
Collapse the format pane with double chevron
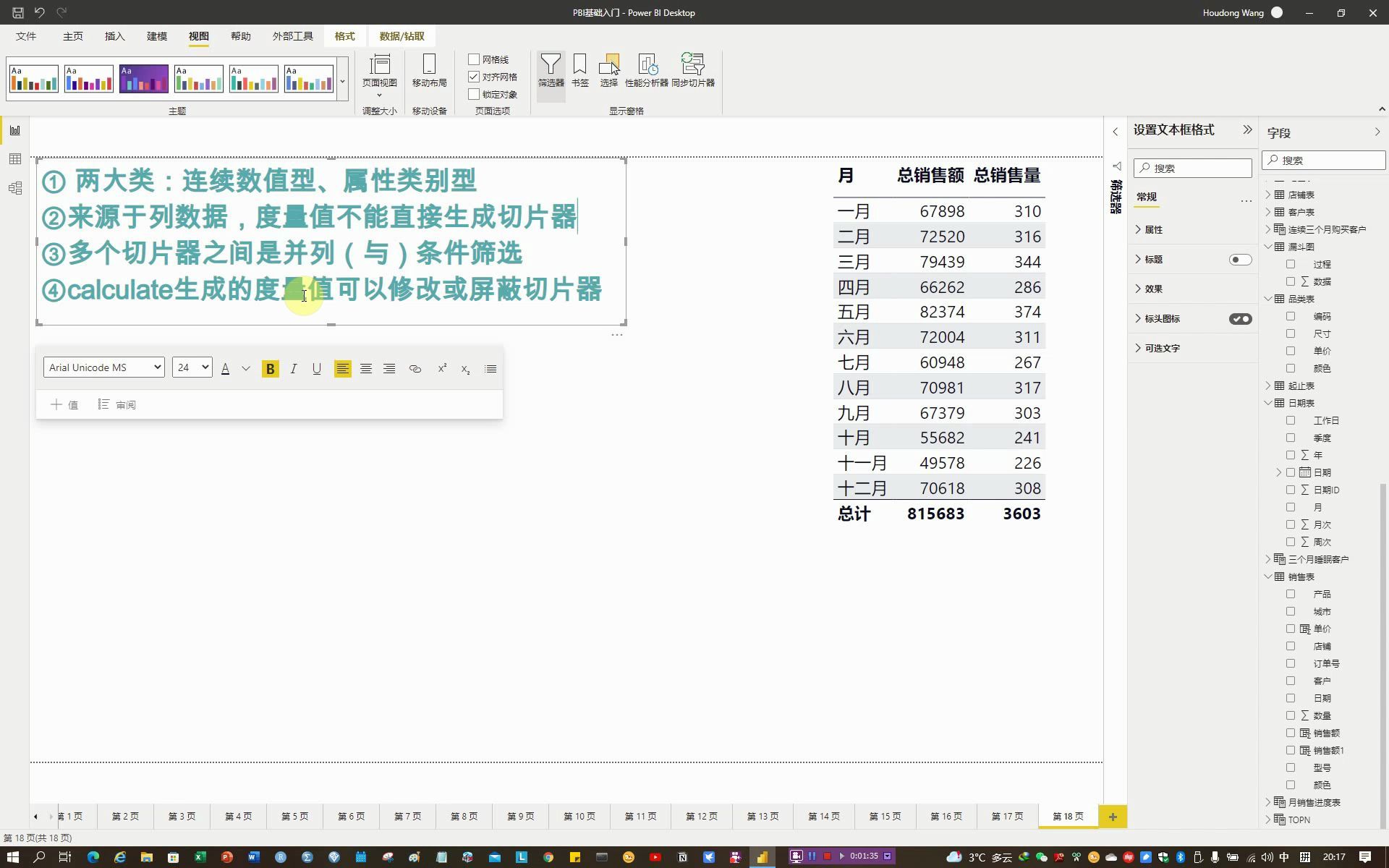(1247, 130)
